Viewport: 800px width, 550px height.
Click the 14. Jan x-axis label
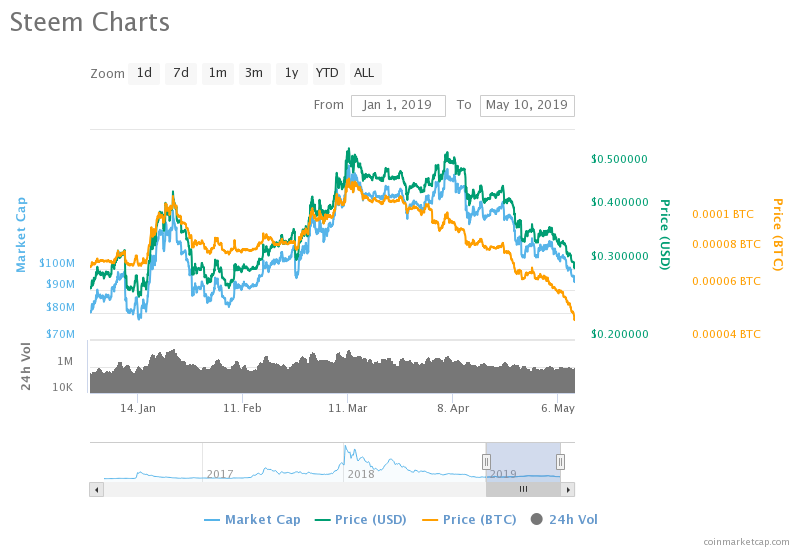(138, 408)
